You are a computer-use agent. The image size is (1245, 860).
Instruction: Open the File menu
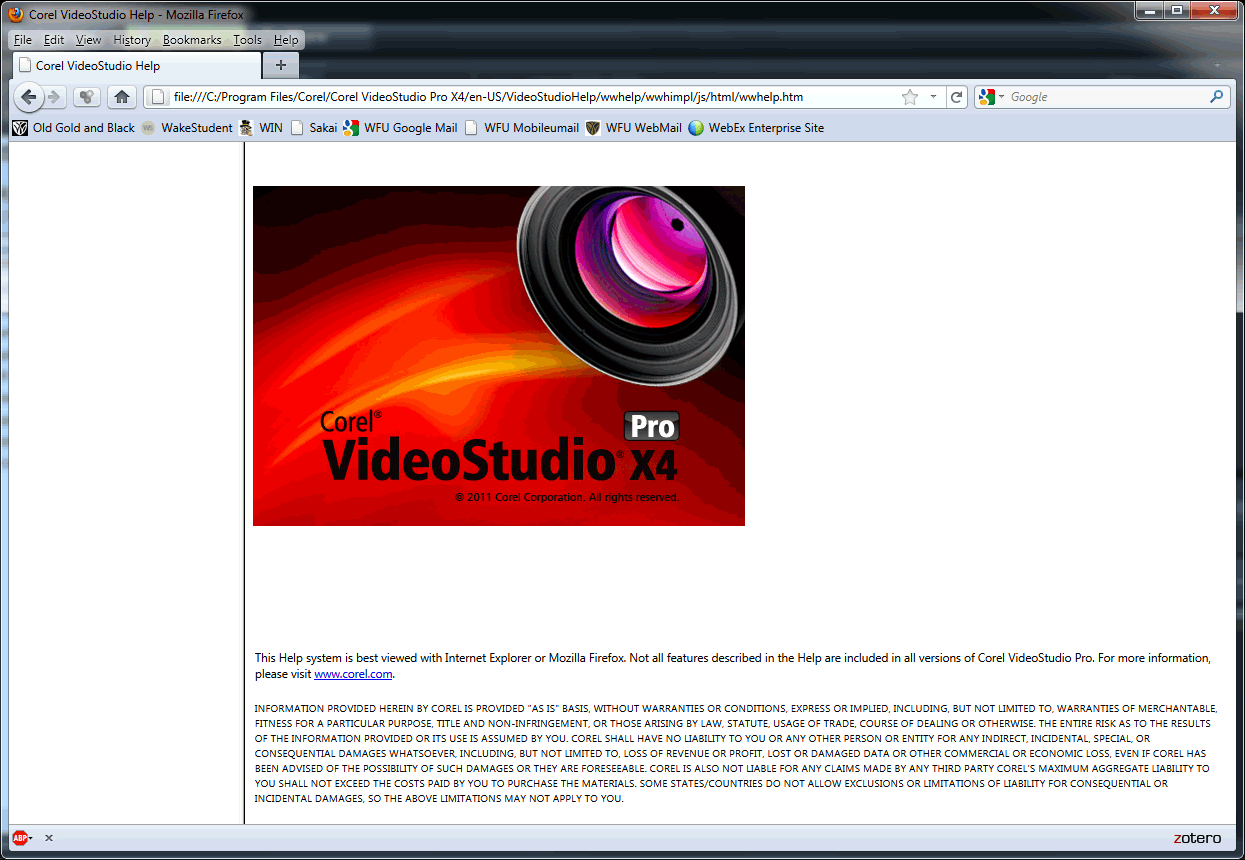23,40
